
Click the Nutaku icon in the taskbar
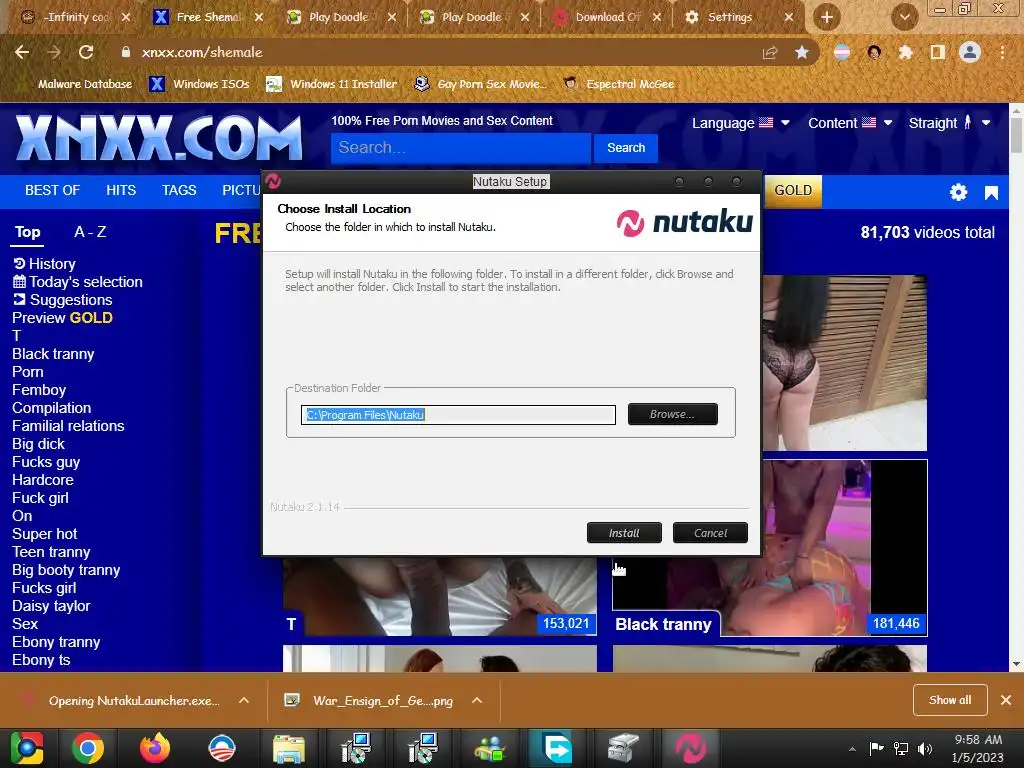690,748
